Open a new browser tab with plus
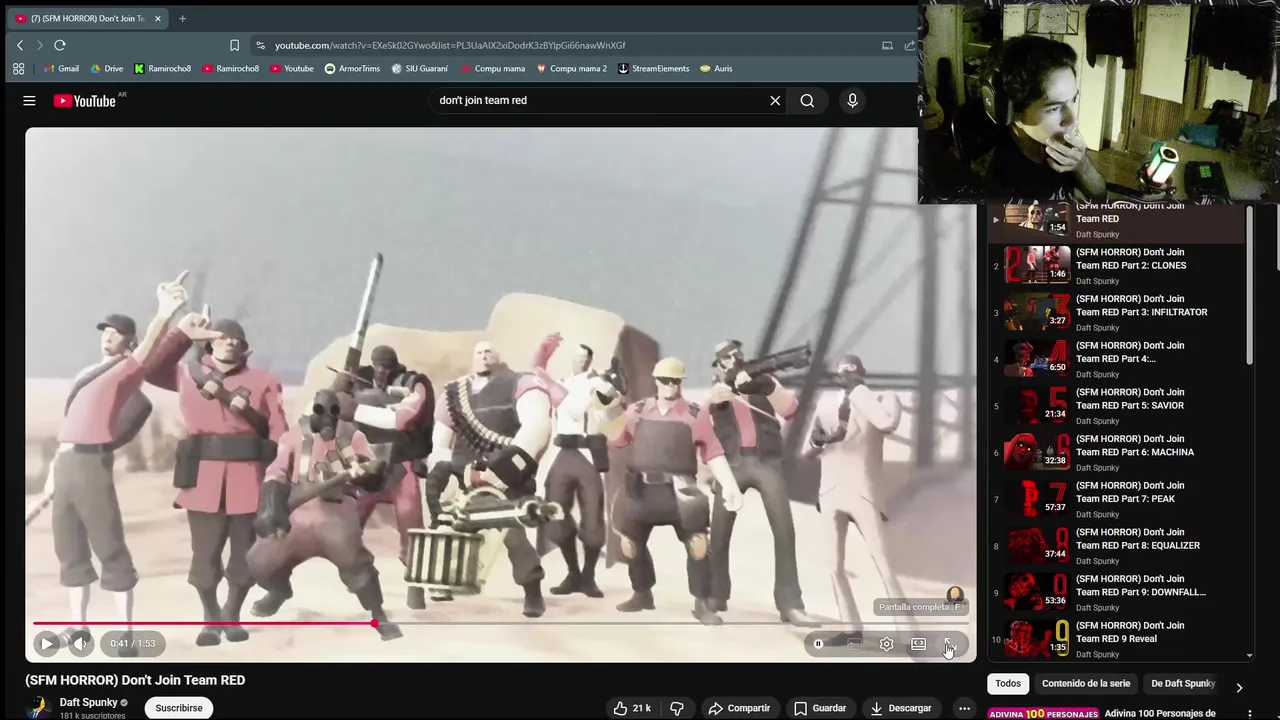This screenshot has width=1280, height=720. 182,18
